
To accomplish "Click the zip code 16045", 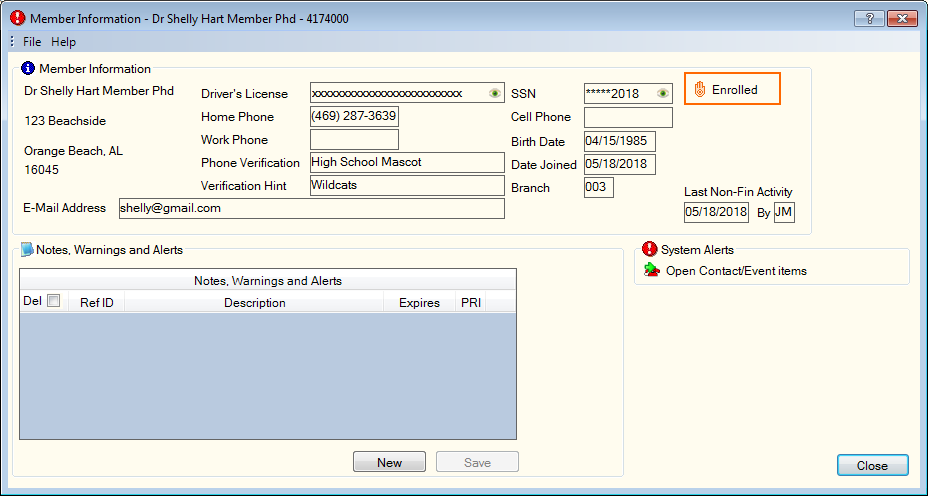I will 41,170.
